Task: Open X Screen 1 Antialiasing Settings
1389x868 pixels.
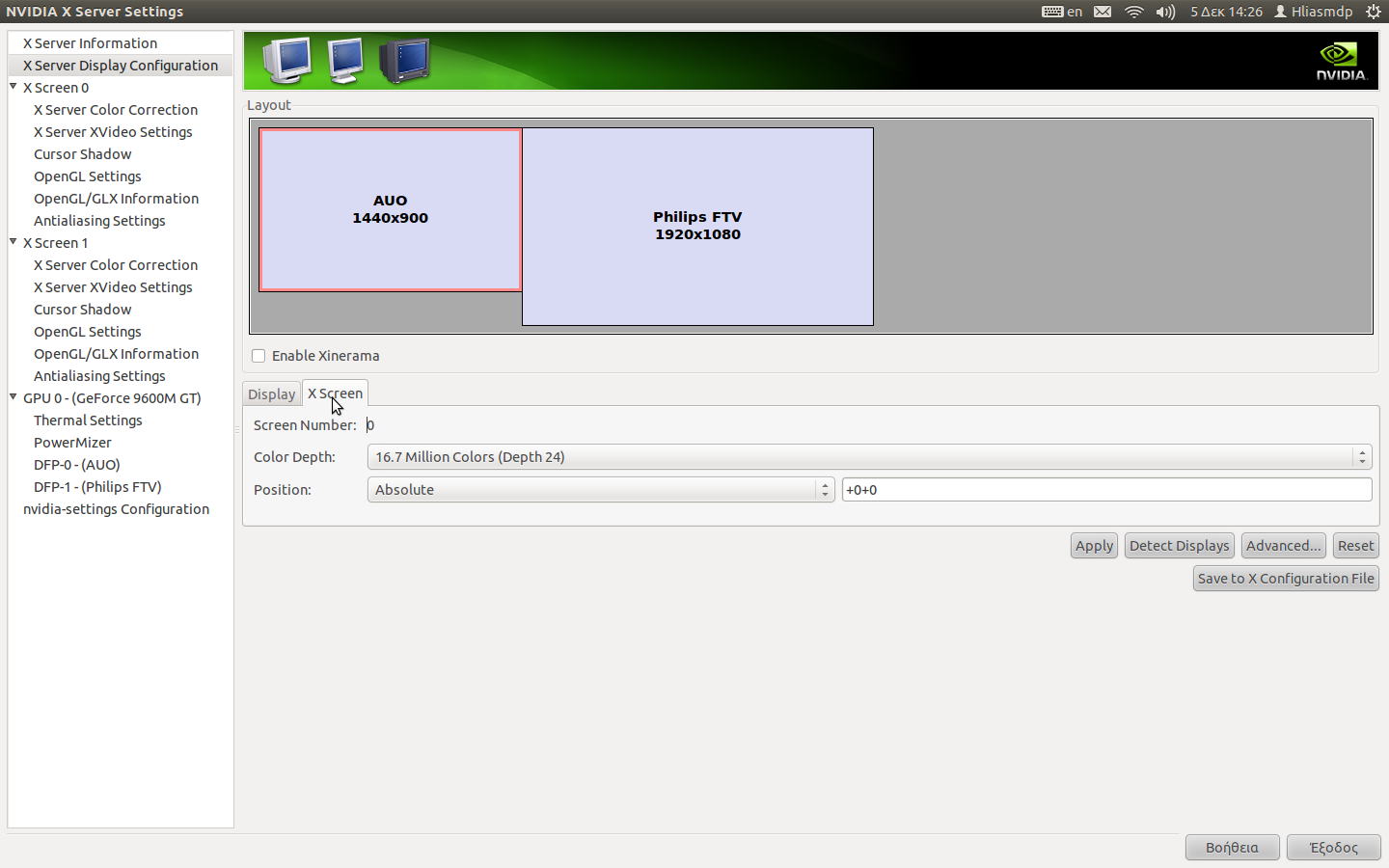Action: click(x=99, y=376)
